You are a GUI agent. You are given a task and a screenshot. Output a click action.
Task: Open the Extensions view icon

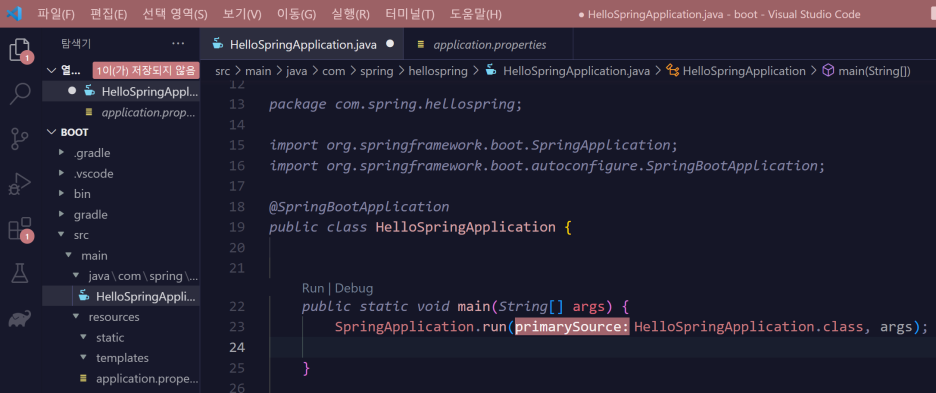pyautogui.click(x=20, y=229)
